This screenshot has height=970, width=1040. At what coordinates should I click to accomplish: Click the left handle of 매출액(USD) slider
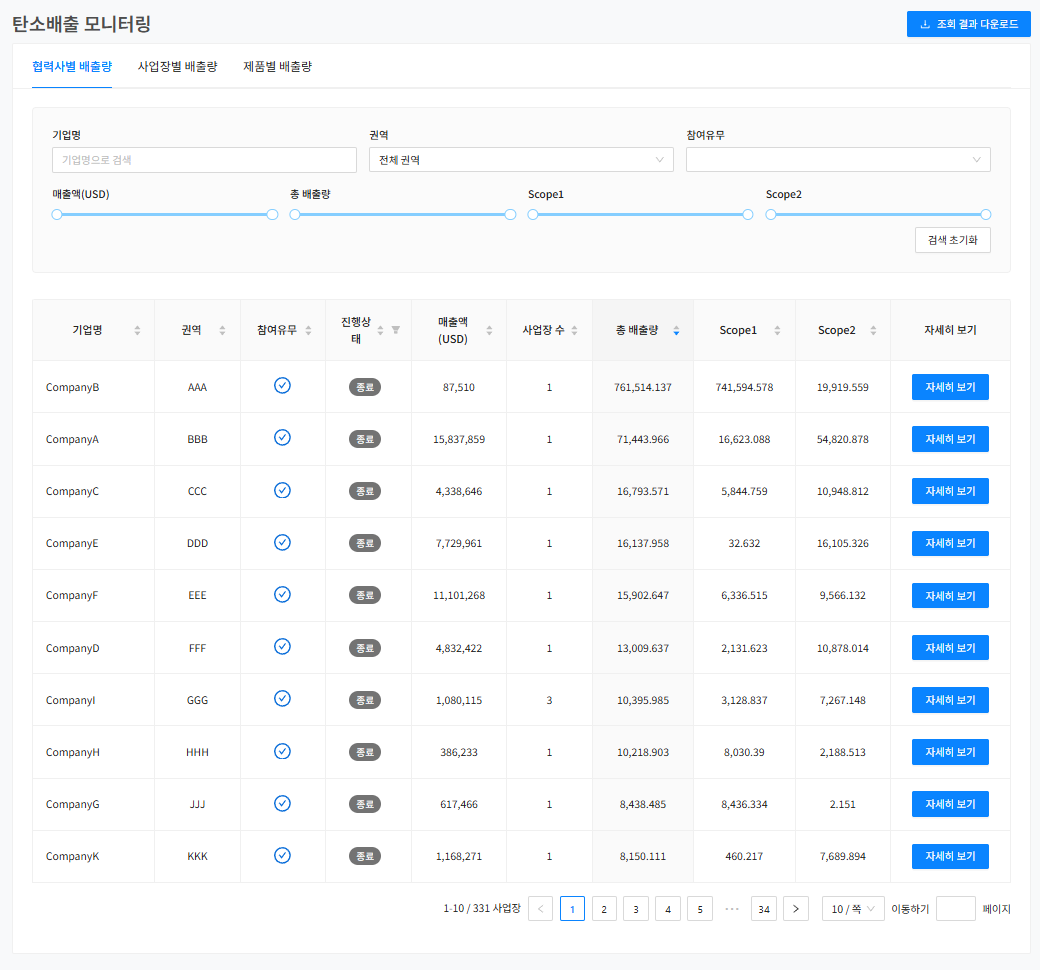pyautogui.click(x=57, y=214)
